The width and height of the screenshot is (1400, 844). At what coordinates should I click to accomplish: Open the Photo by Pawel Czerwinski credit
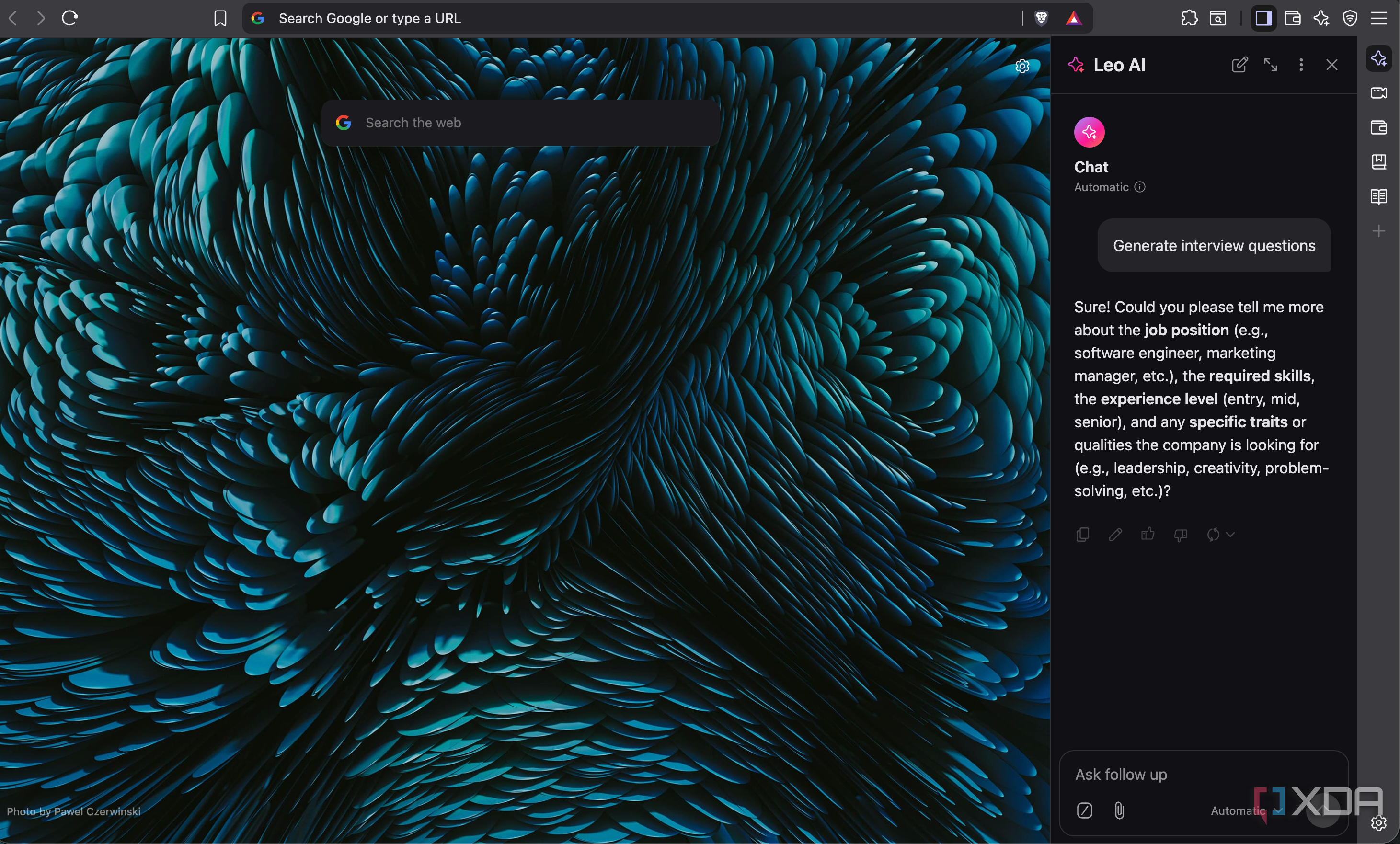point(73,811)
